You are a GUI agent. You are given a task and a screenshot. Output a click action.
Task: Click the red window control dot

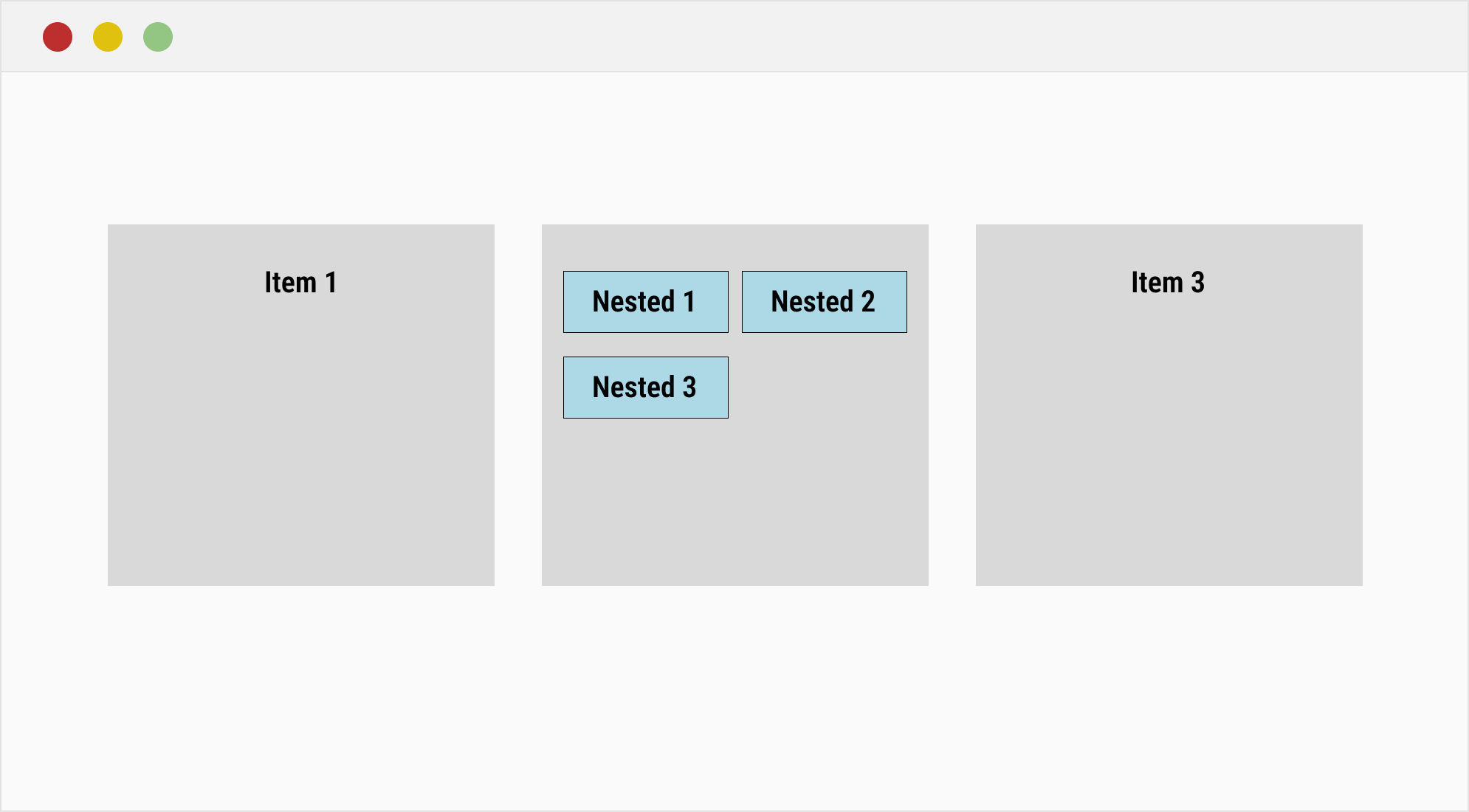click(58, 35)
